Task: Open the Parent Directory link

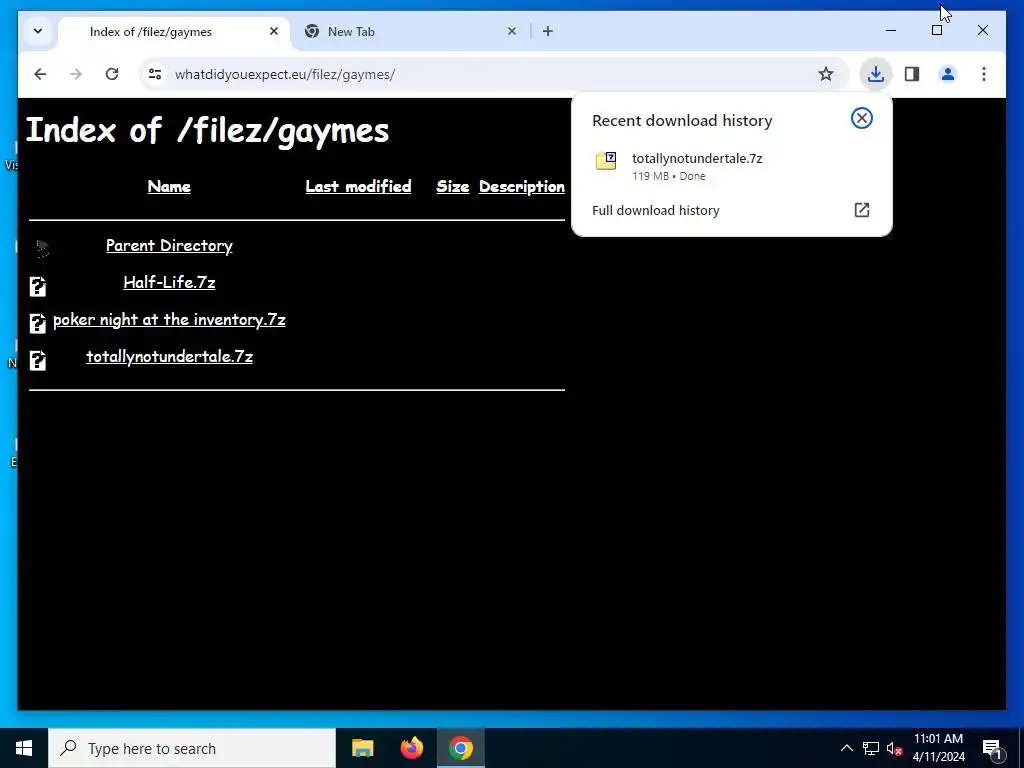Action: click(x=169, y=246)
